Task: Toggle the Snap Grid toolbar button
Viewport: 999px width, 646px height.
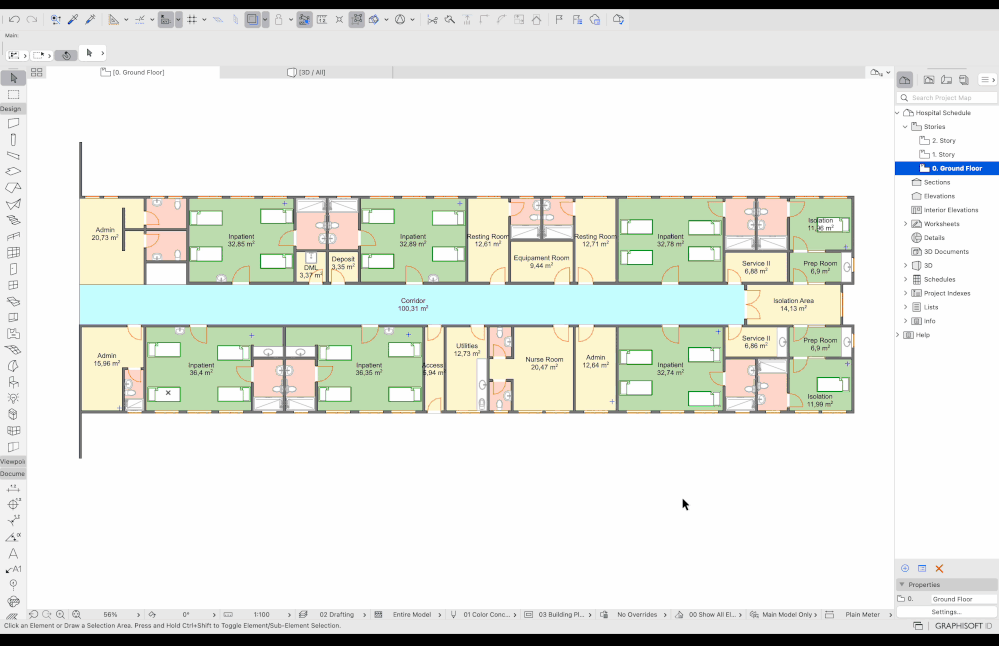Action: (191, 18)
